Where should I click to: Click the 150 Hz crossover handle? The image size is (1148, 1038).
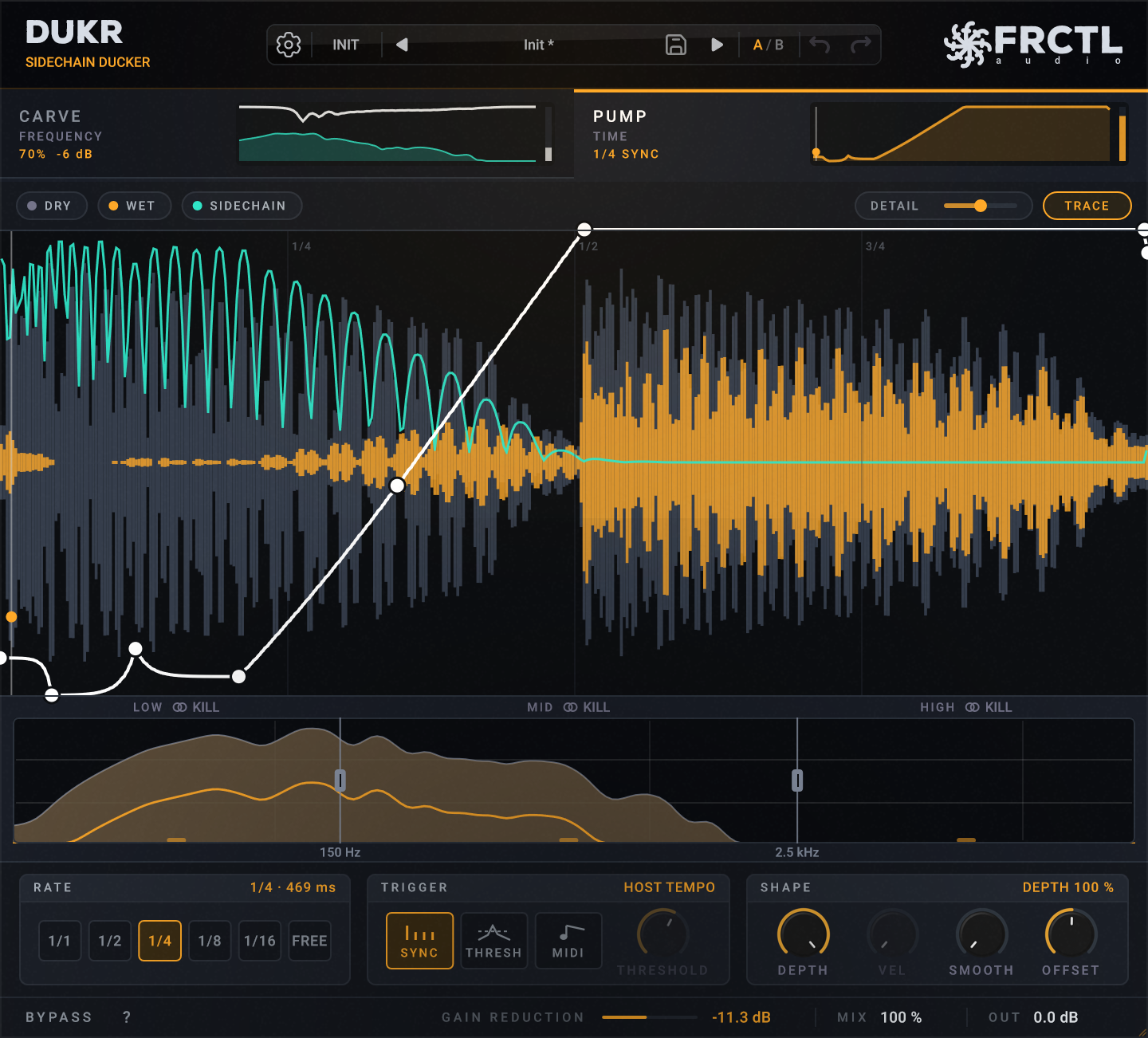pos(340,780)
